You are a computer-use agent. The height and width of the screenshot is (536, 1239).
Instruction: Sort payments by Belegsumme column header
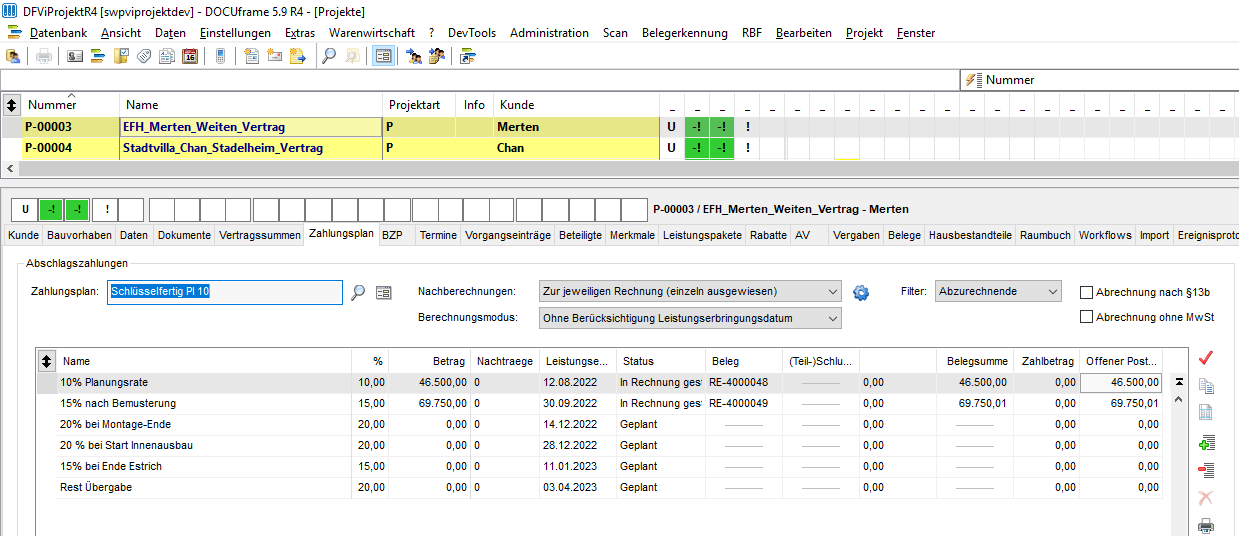(974, 361)
